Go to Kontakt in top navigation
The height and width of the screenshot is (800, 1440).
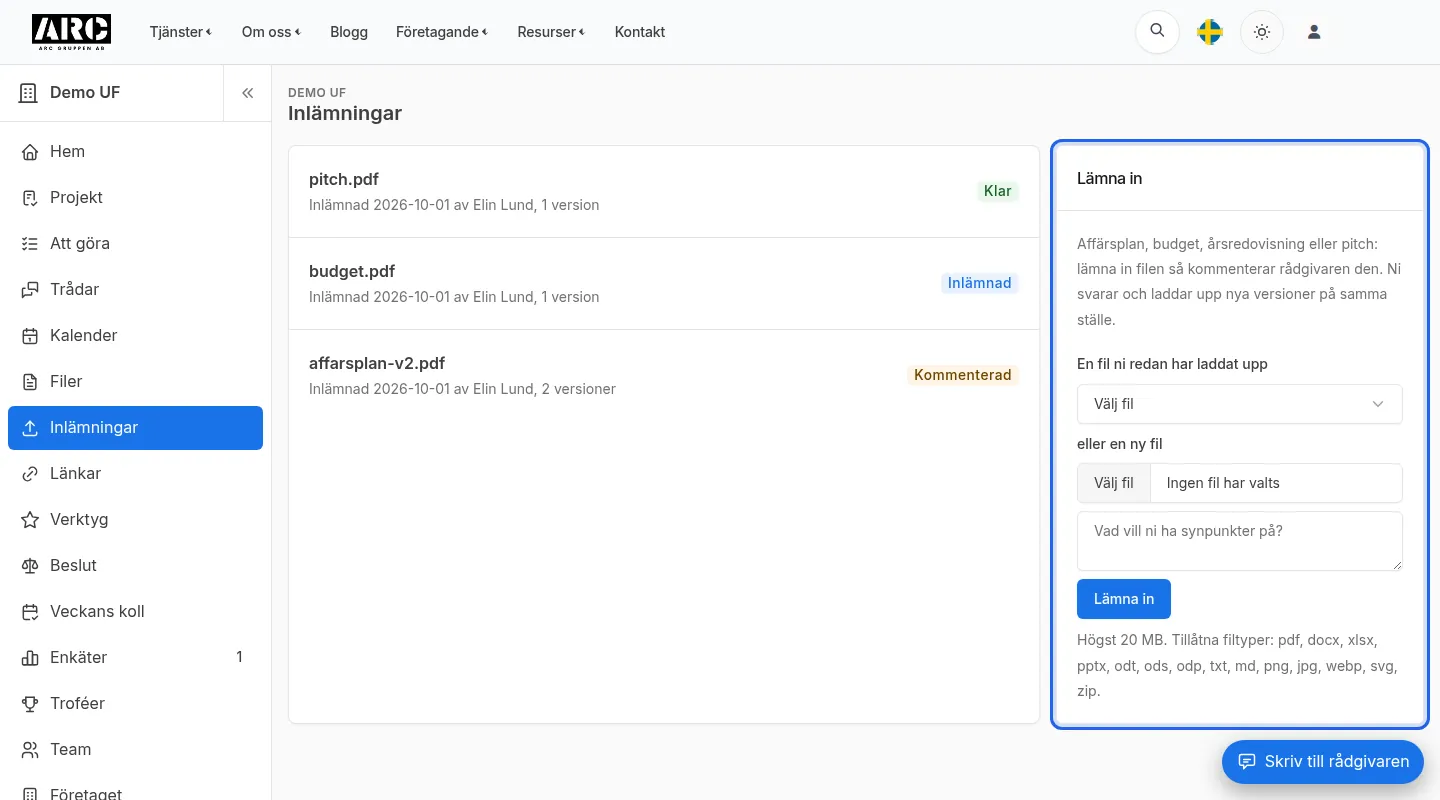coord(640,32)
